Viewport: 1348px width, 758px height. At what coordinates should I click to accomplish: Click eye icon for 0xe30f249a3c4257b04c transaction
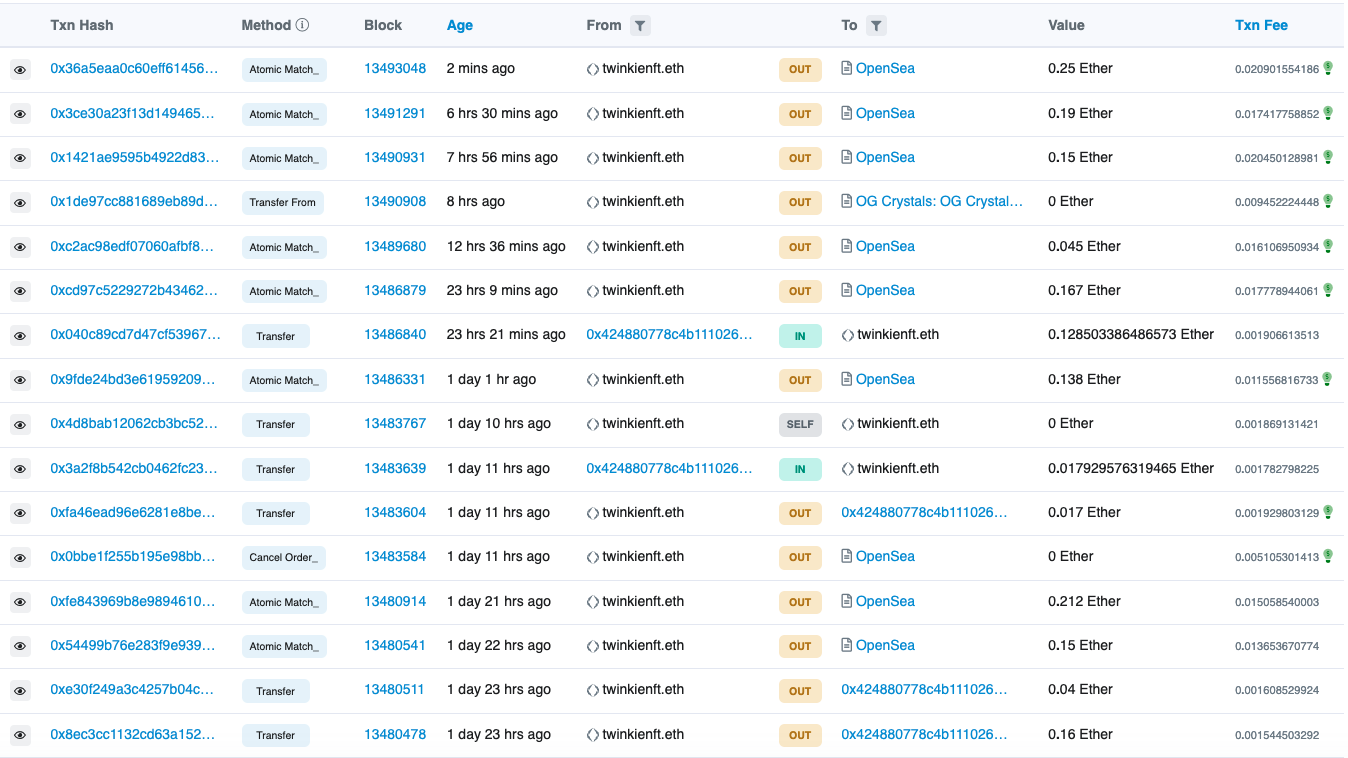pos(20,691)
